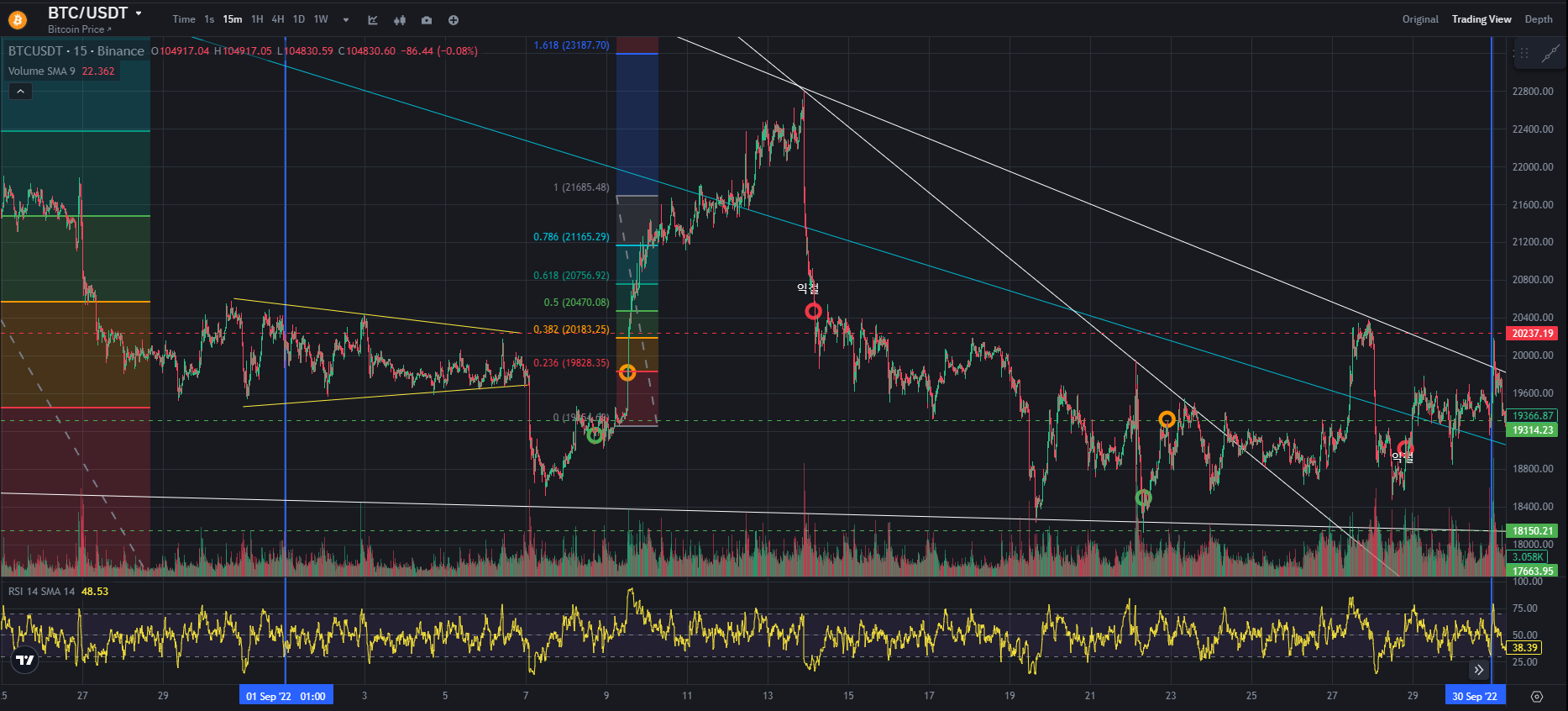This screenshot has width=1568, height=711.
Task: Switch chart interval to 15m
Action: [x=233, y=19]
